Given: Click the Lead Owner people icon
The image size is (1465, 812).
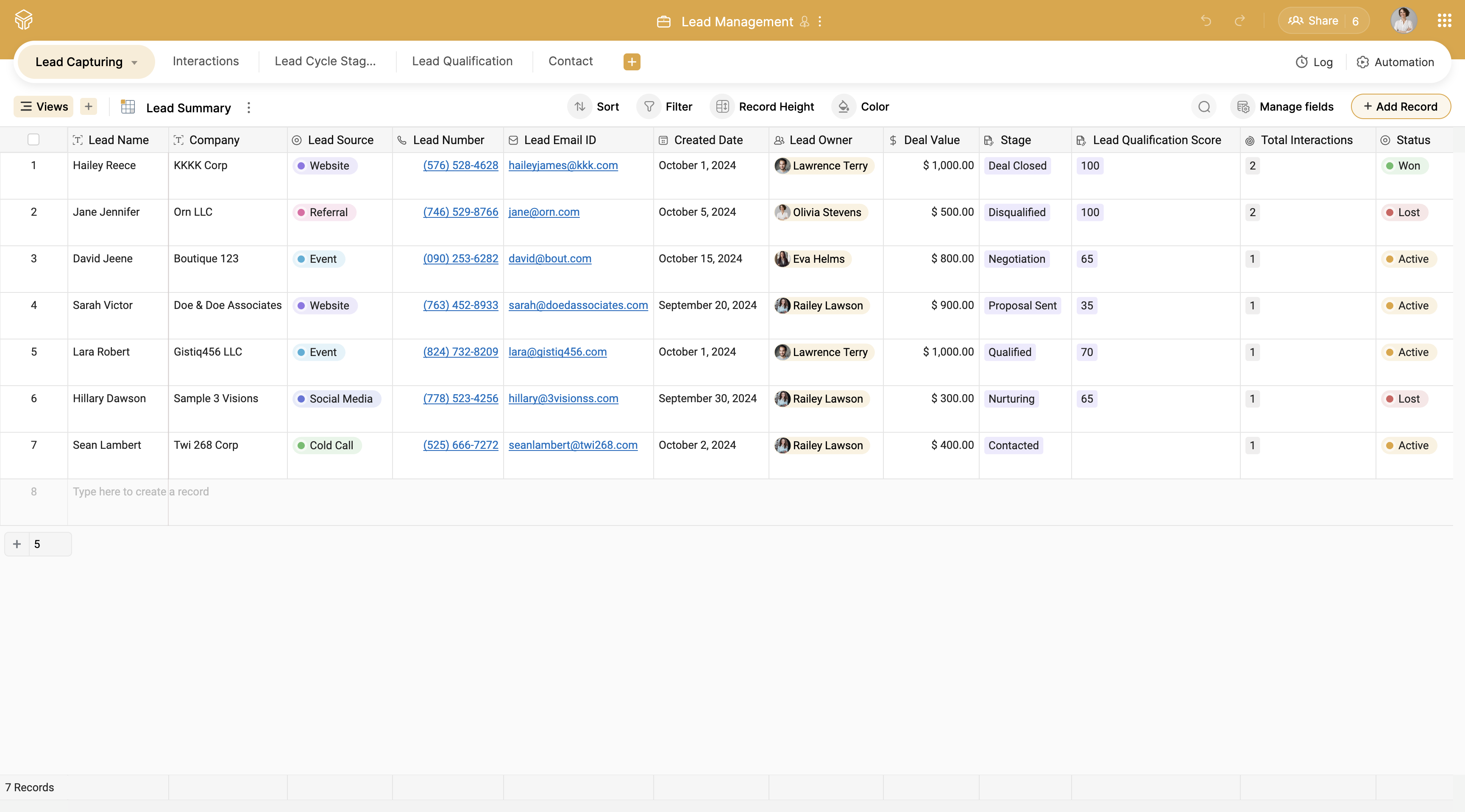Looking at the screenshot, I should 779,140.
